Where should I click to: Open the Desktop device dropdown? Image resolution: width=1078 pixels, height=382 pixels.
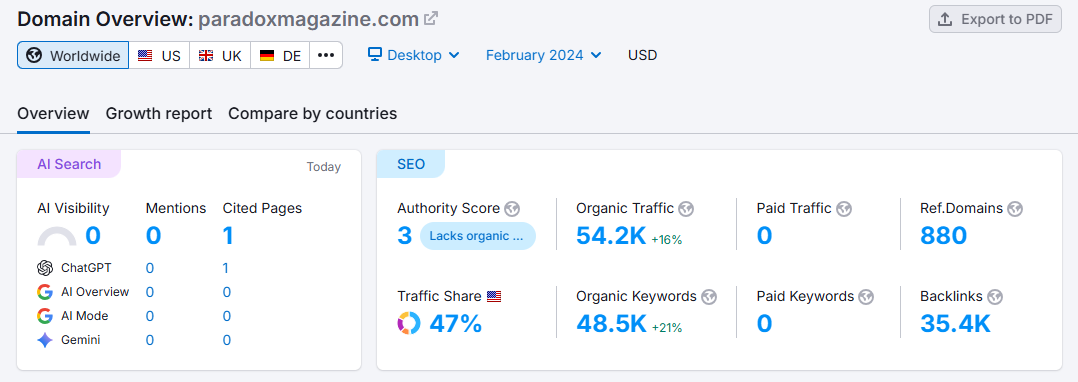413,55
